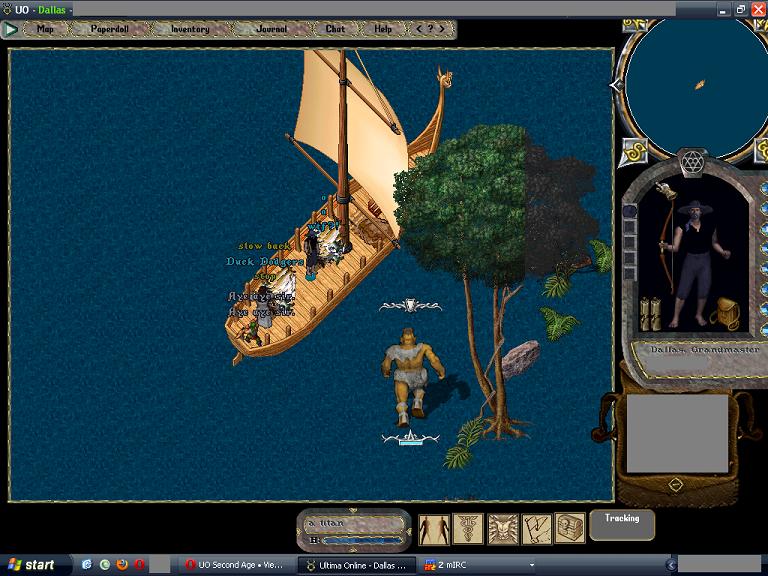Click the demon face macro icon
The image size is (768, 576).
[503, 529]
